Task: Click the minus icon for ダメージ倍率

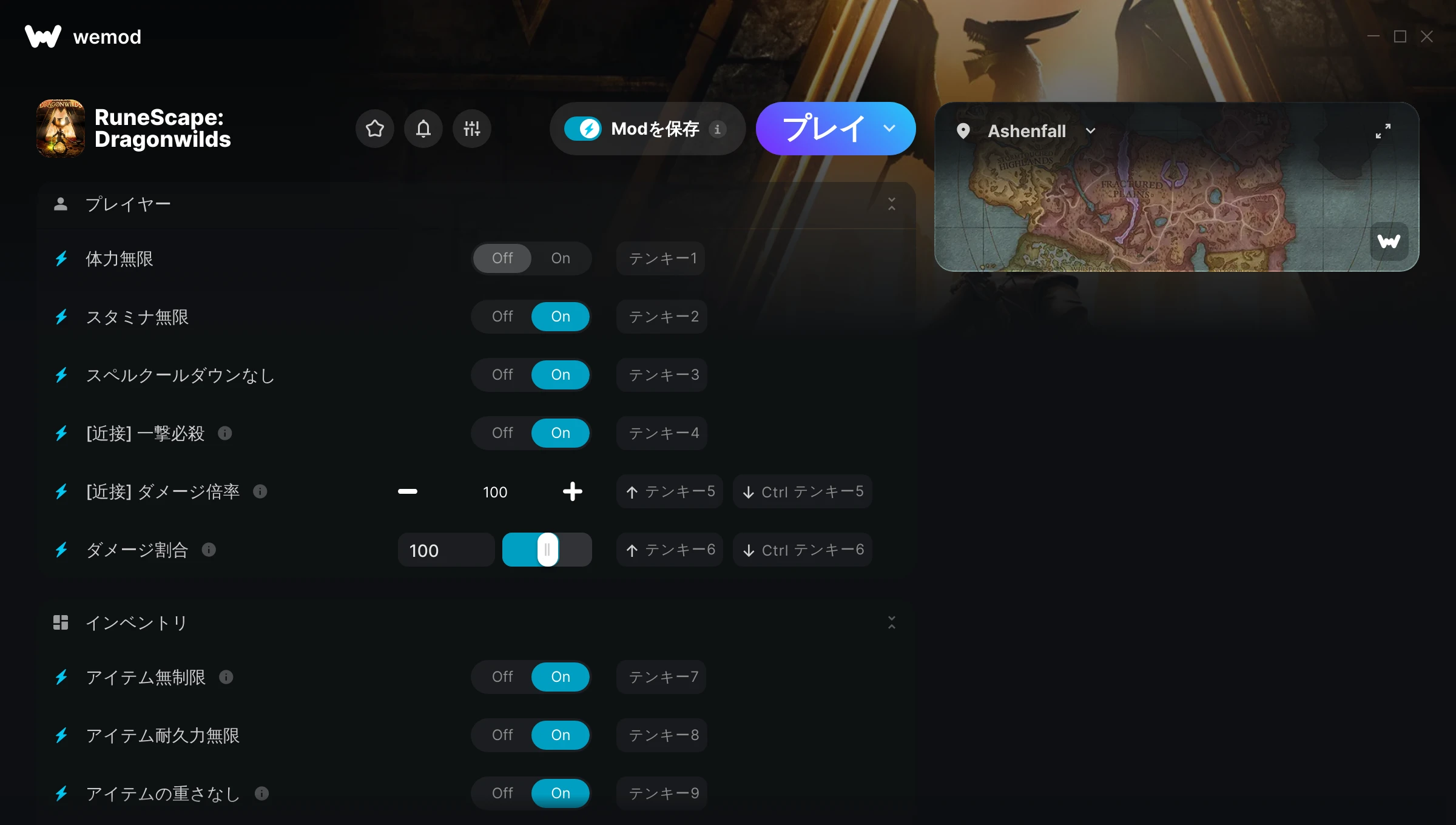Action: point(407,491)
